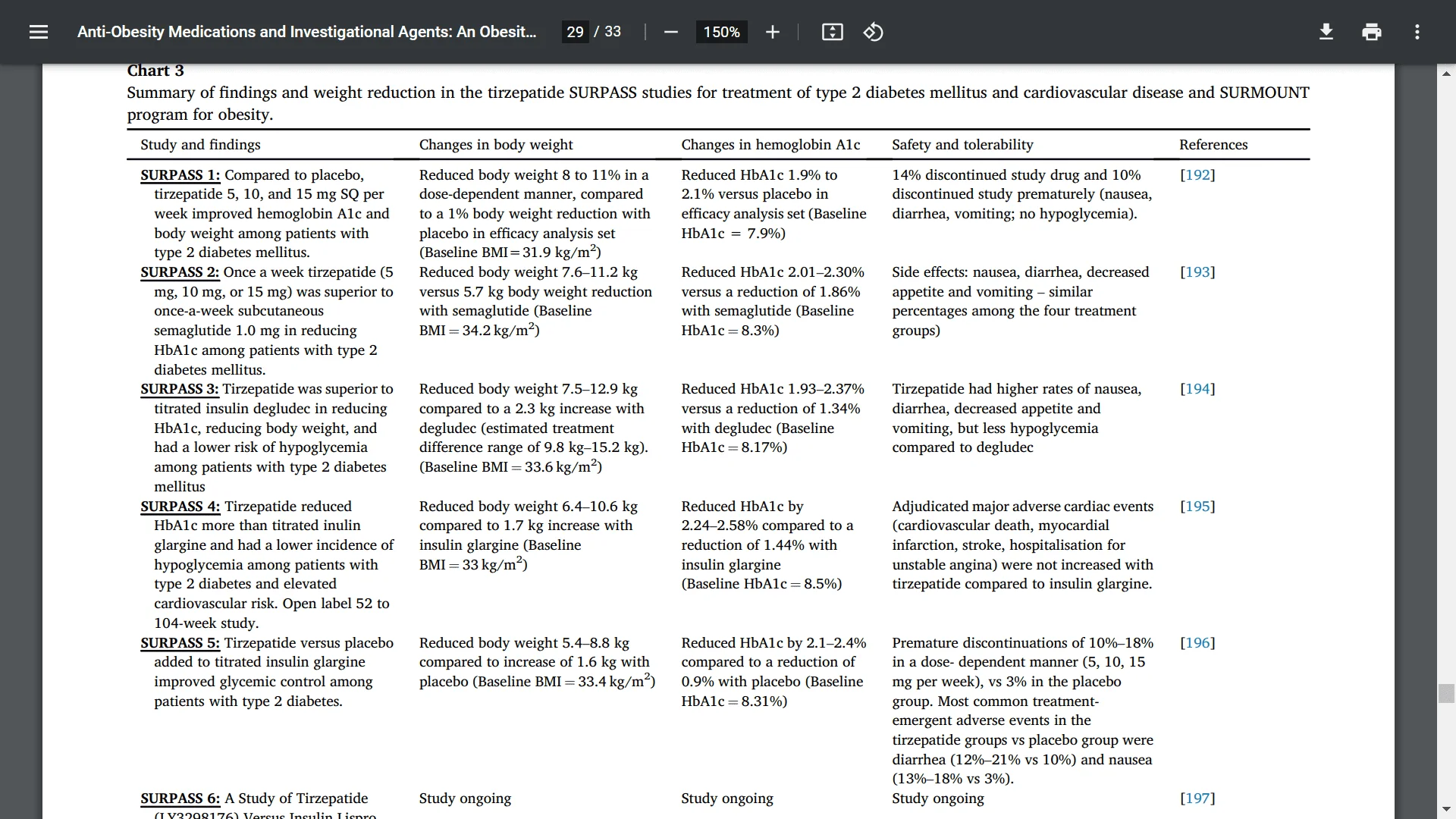Click 'Changes in hemoglobin A1c' column header
This screenshot has height=819, width=1456.
(770, 145)
